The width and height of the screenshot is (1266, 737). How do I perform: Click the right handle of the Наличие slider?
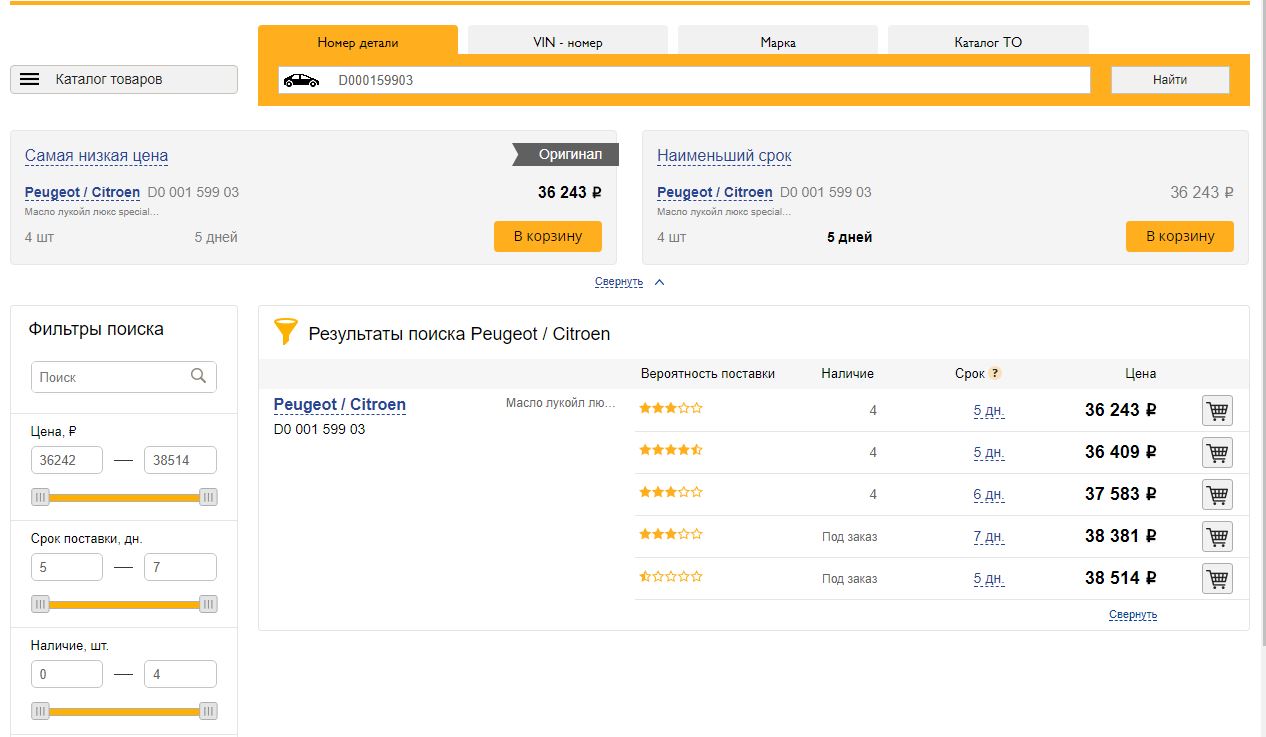208,711
